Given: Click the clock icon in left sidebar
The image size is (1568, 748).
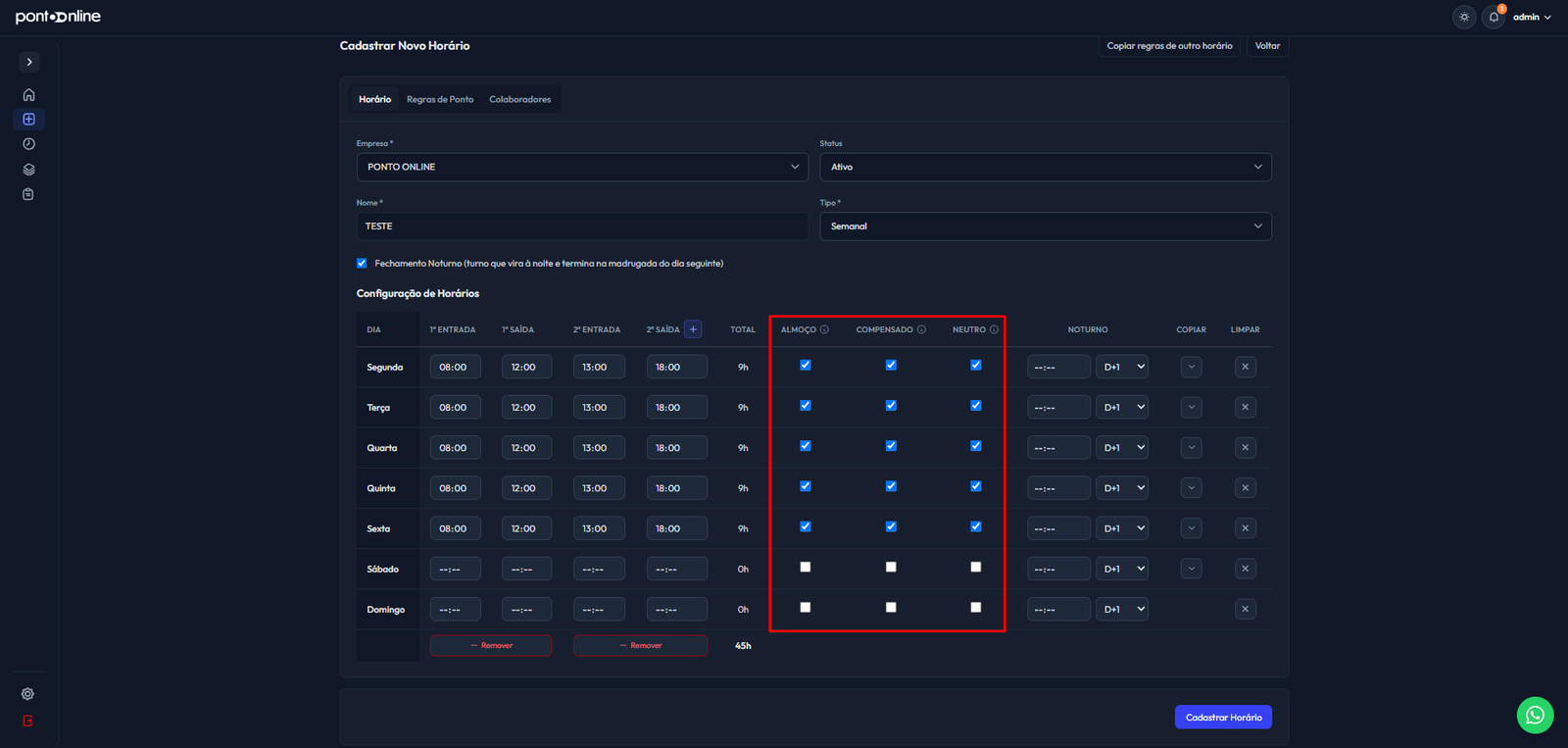Looking at the screenshot, I should click(28, 144).
